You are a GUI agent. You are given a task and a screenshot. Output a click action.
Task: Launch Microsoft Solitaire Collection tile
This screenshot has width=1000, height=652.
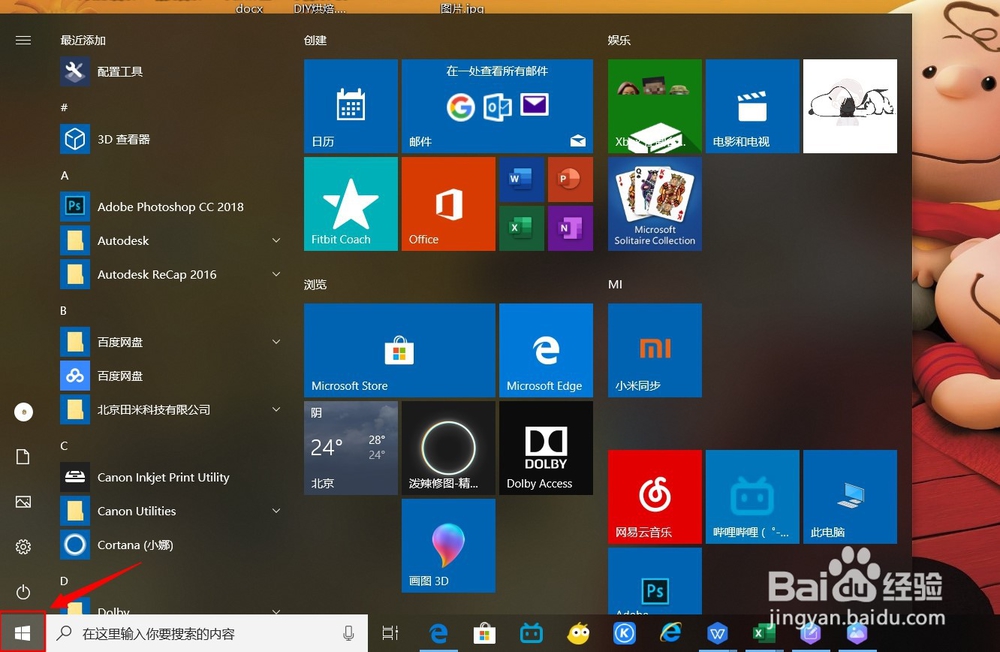point(654,204)
